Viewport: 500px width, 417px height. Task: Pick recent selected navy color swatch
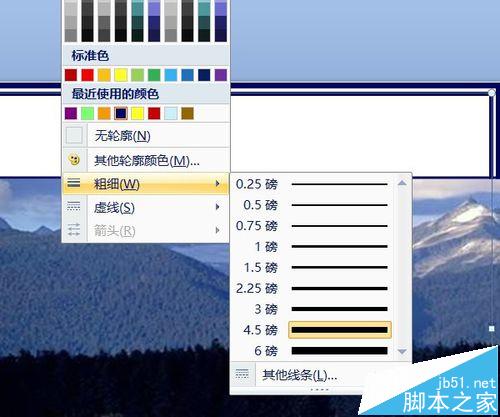point(121,113)
